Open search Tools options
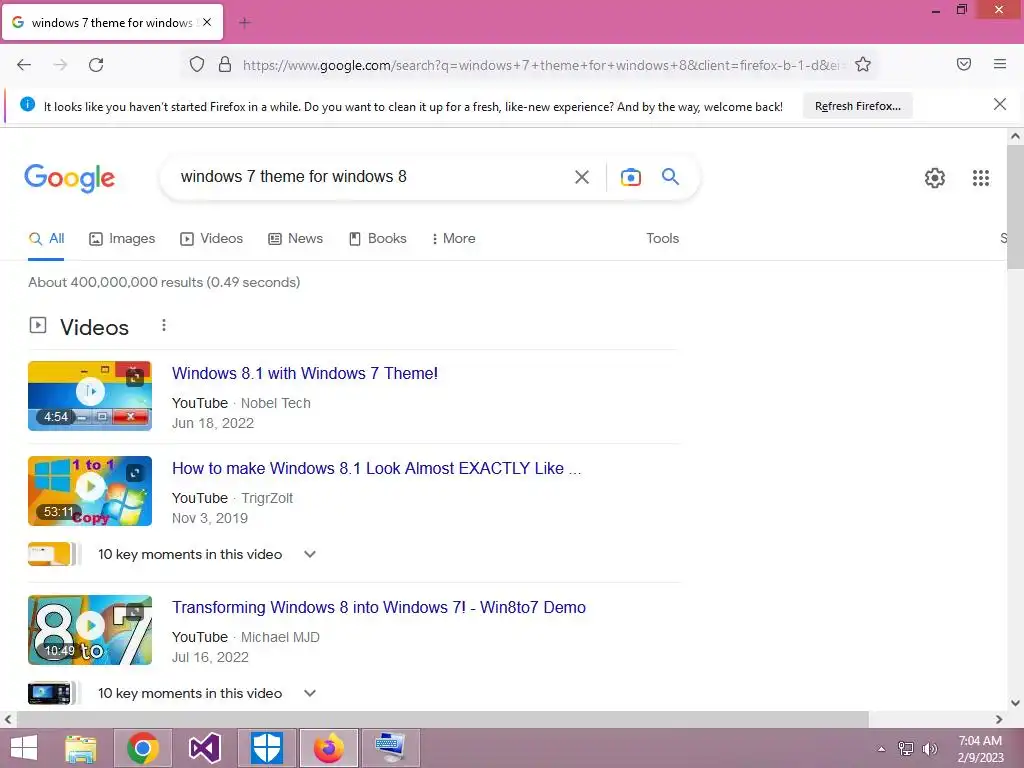This screenshot has height=768, width=1024. coord(662,238)
